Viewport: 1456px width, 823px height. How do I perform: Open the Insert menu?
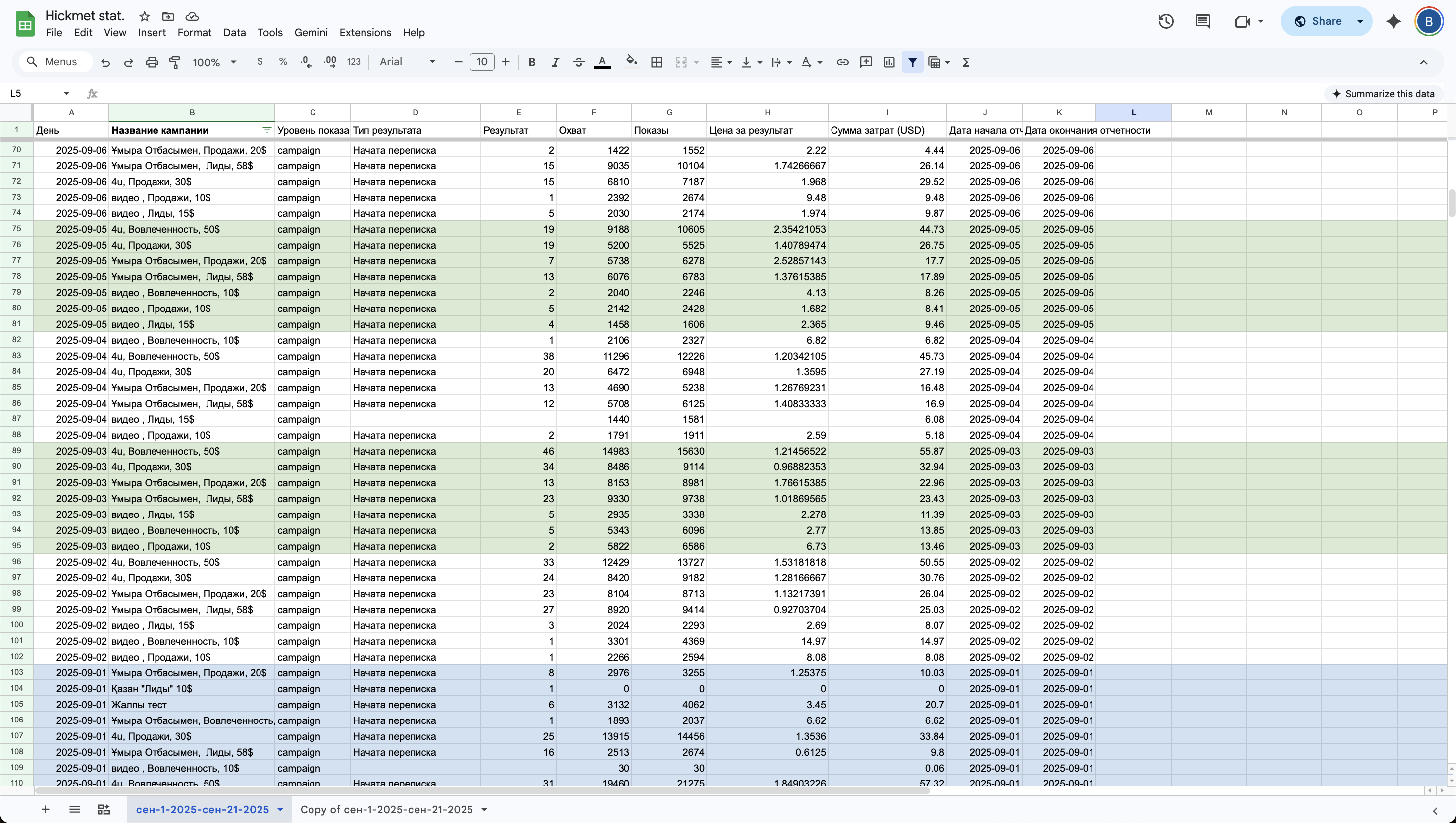[x=152, y=33]
